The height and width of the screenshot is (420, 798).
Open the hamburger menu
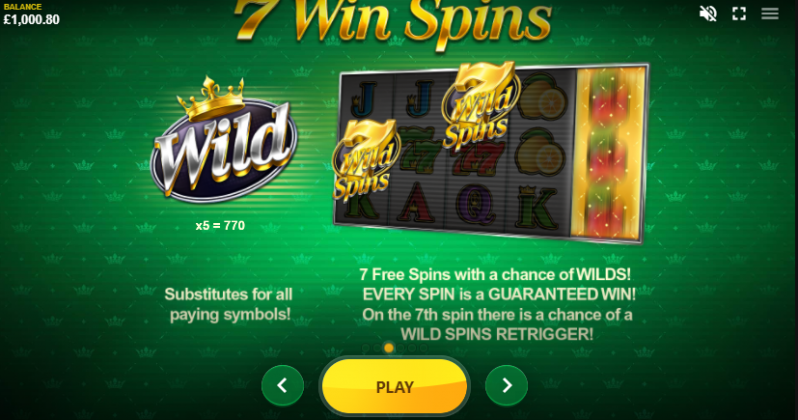click(x=770, y=14)
